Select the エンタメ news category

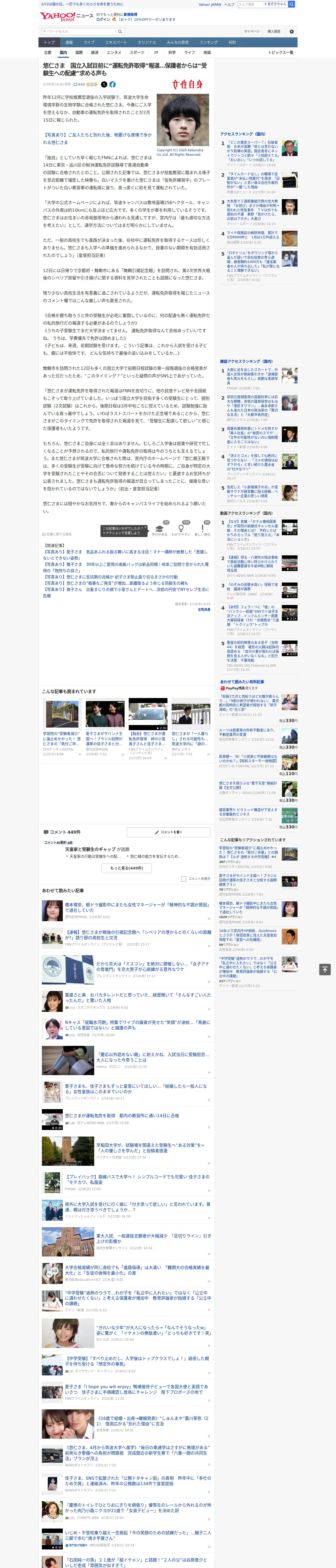114,52
